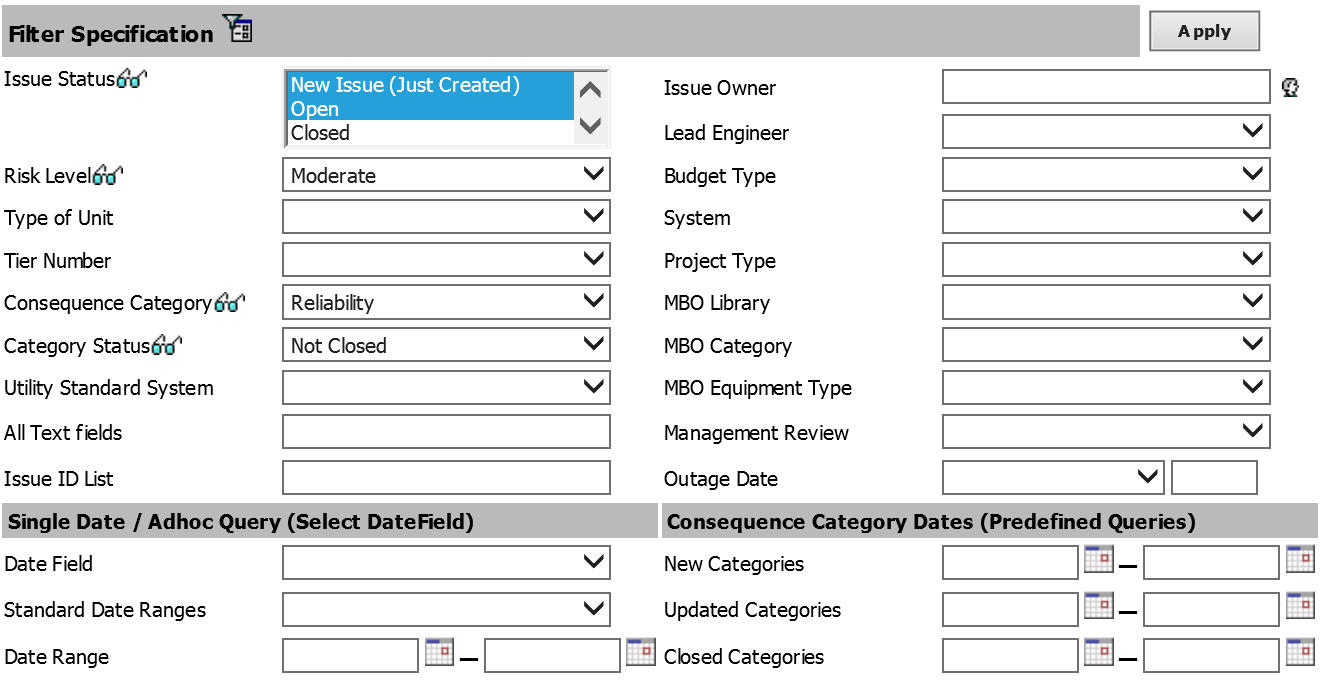Viewport: 1331px width, 682px height.
Task: Open the Standard Date Ranges dropdown
Action: (x=446, y=609)
